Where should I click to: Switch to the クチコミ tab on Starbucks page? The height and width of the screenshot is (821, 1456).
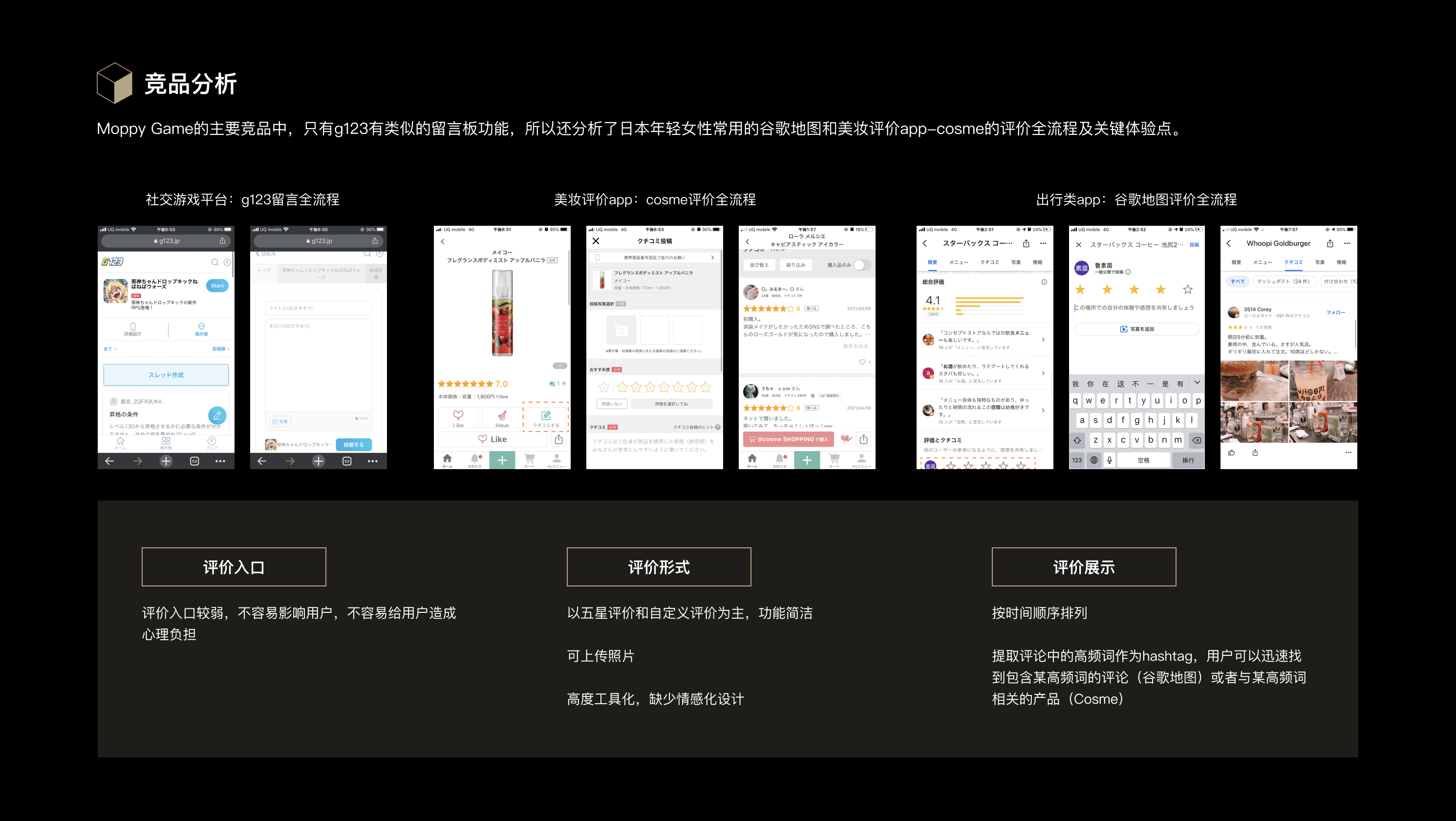click(990, 262)
